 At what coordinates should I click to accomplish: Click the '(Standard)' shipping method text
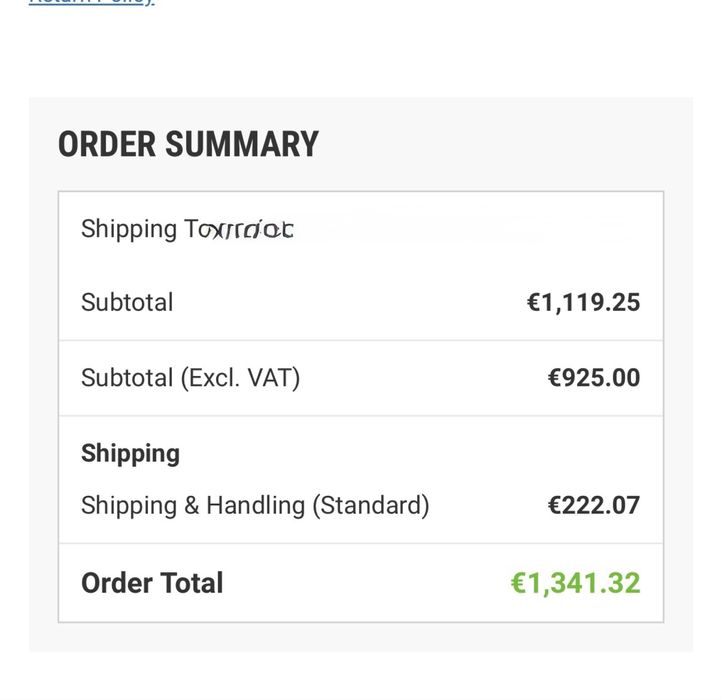point(371,505)
